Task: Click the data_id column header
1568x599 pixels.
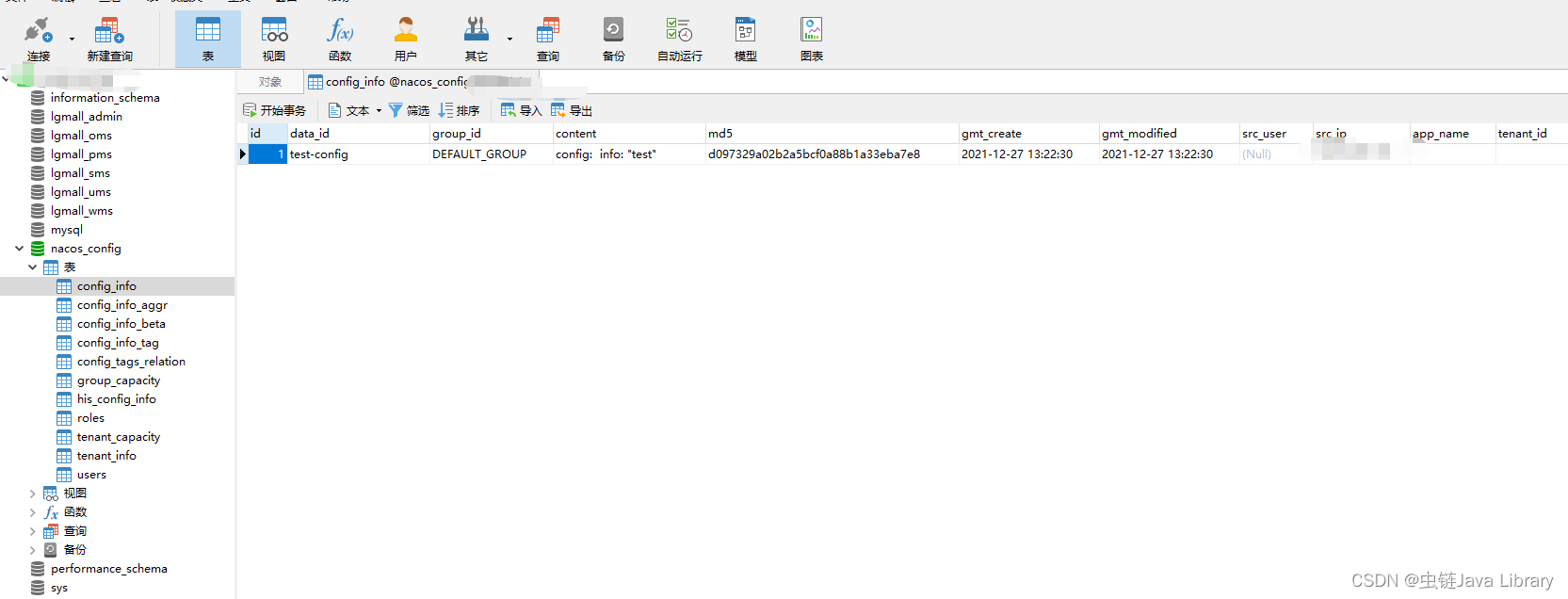Action: [358, 134]
